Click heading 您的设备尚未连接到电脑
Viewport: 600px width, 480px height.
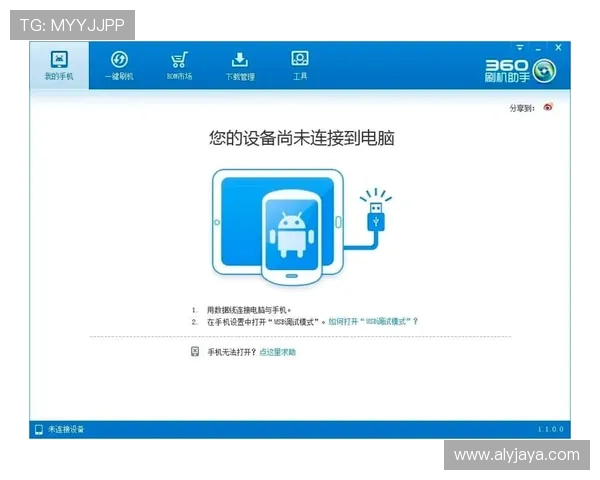pyautogui.click(x=302, y=138)
